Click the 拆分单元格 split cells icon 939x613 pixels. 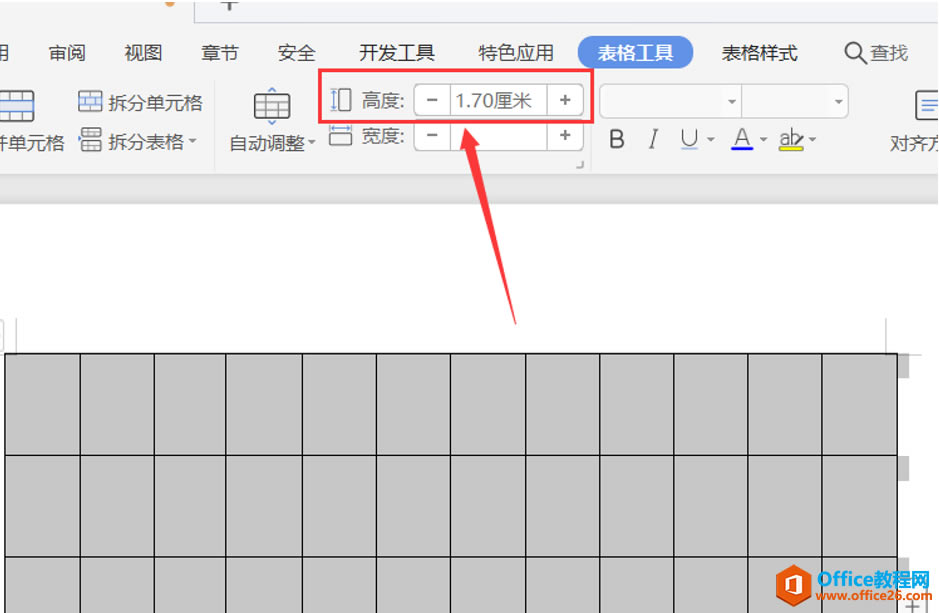click(90, 102)
